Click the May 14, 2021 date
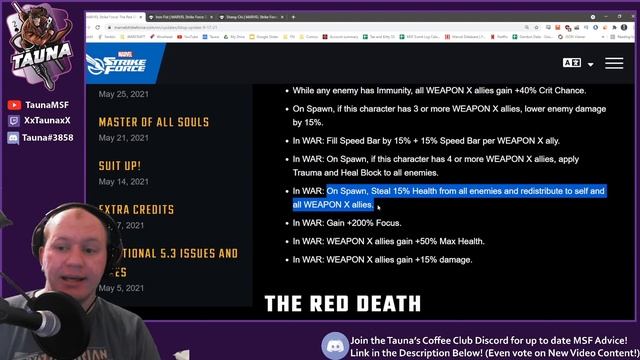This screenshot has height=360, width=640. click(123, 182)
